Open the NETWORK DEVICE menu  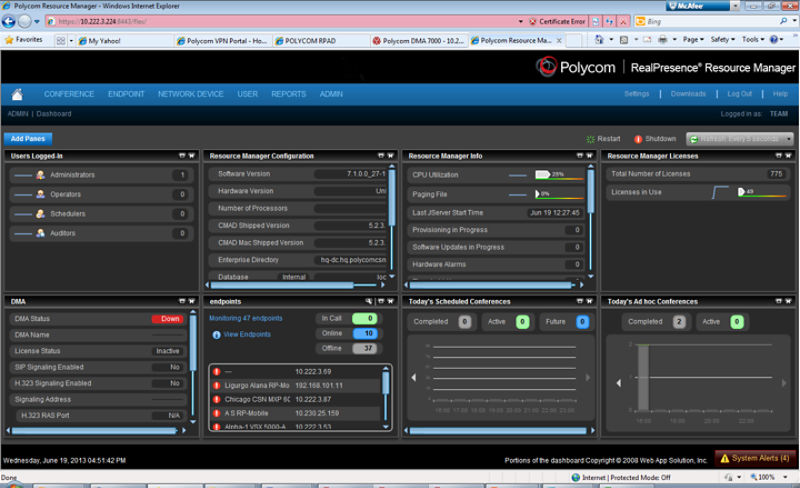tap(190, 94)
